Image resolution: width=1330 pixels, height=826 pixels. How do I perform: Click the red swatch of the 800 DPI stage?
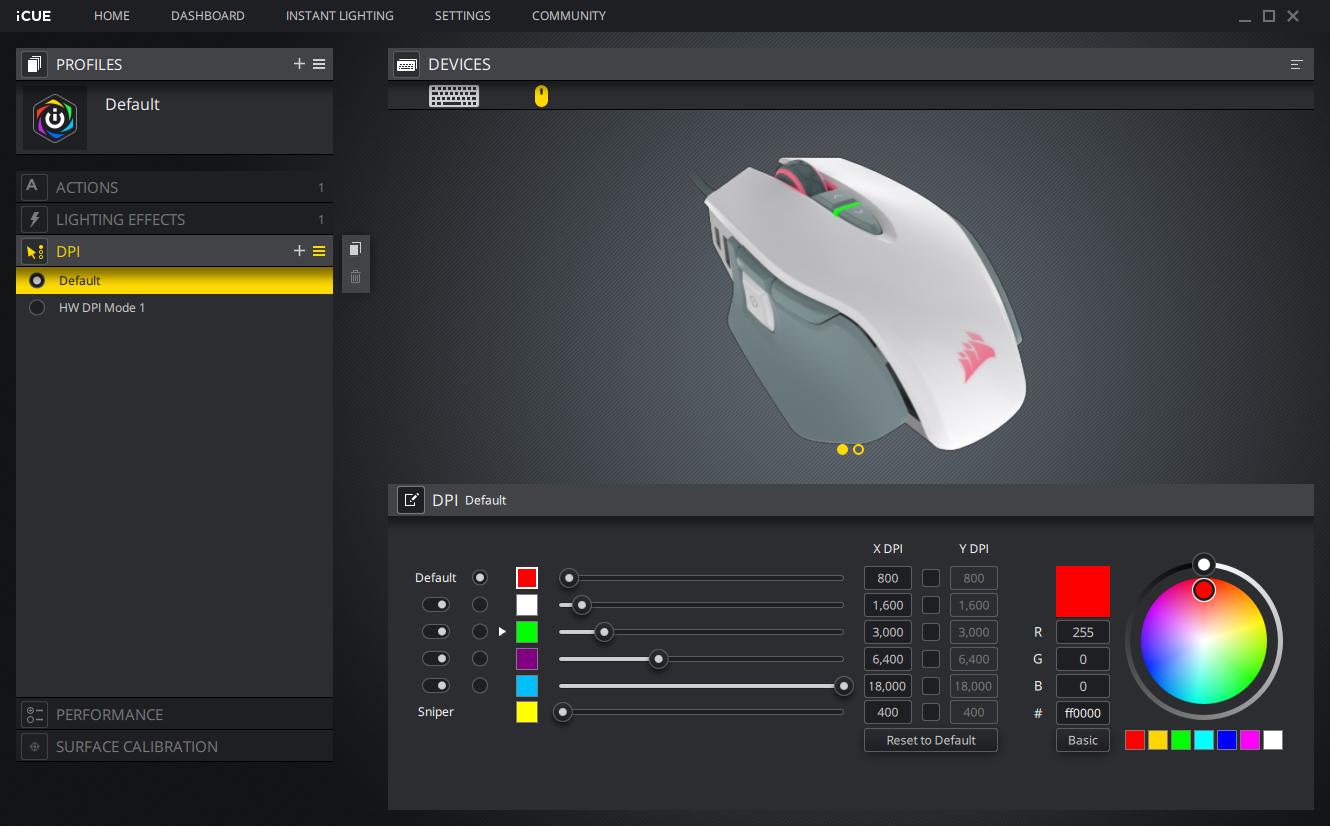click(527, 578)
